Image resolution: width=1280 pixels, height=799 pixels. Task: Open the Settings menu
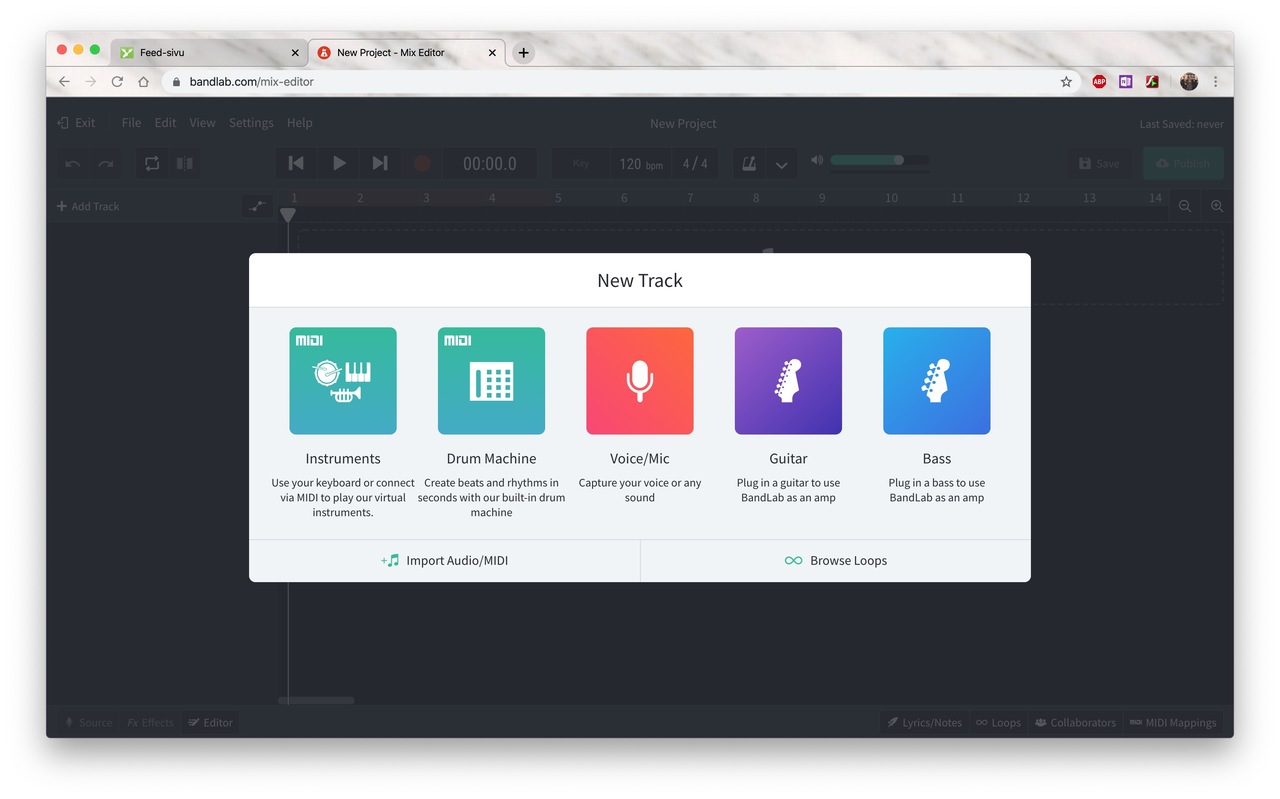click(x=251, y=123)
